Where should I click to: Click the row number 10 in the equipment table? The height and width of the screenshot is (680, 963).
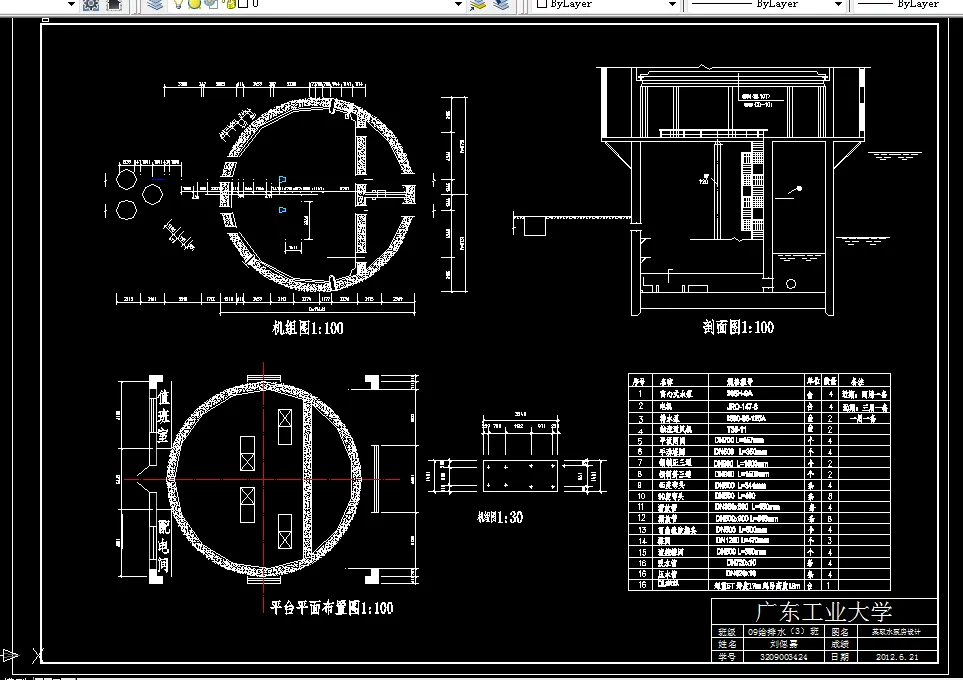coord(641,496)
